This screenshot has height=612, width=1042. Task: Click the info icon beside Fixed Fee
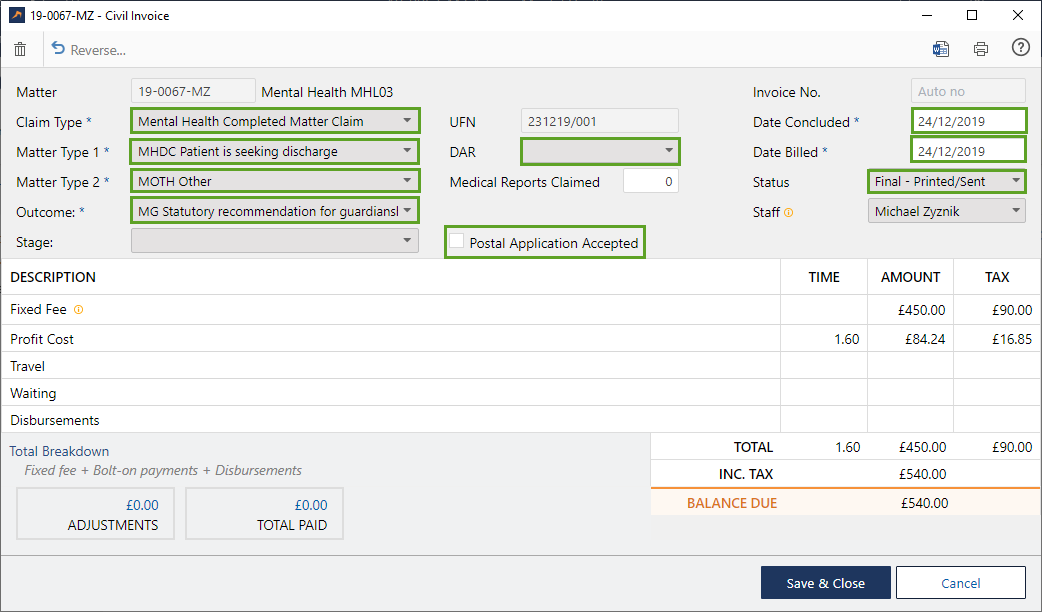(x=78, y=310)
